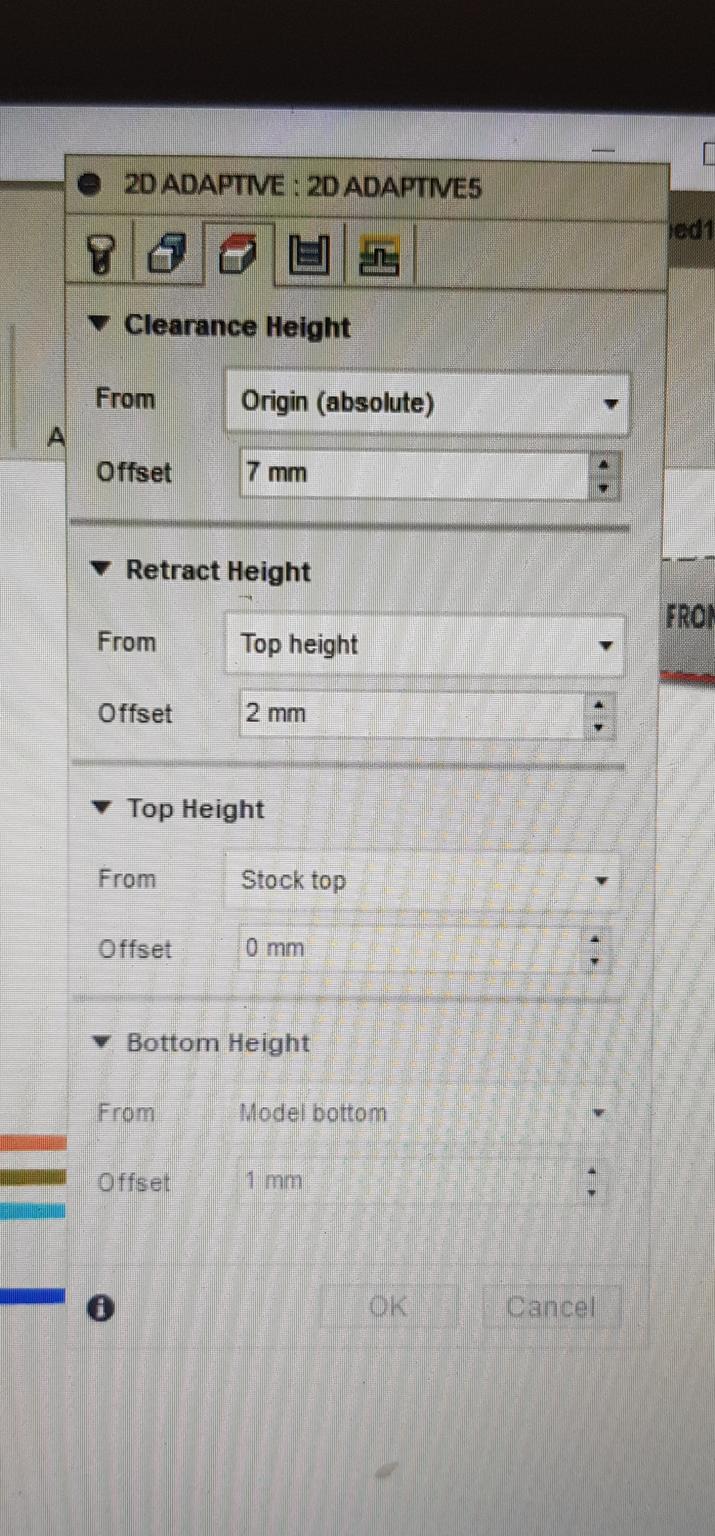Open Retract Height From dropdown
Screen dimensions: 715x1536
(423, 645)
